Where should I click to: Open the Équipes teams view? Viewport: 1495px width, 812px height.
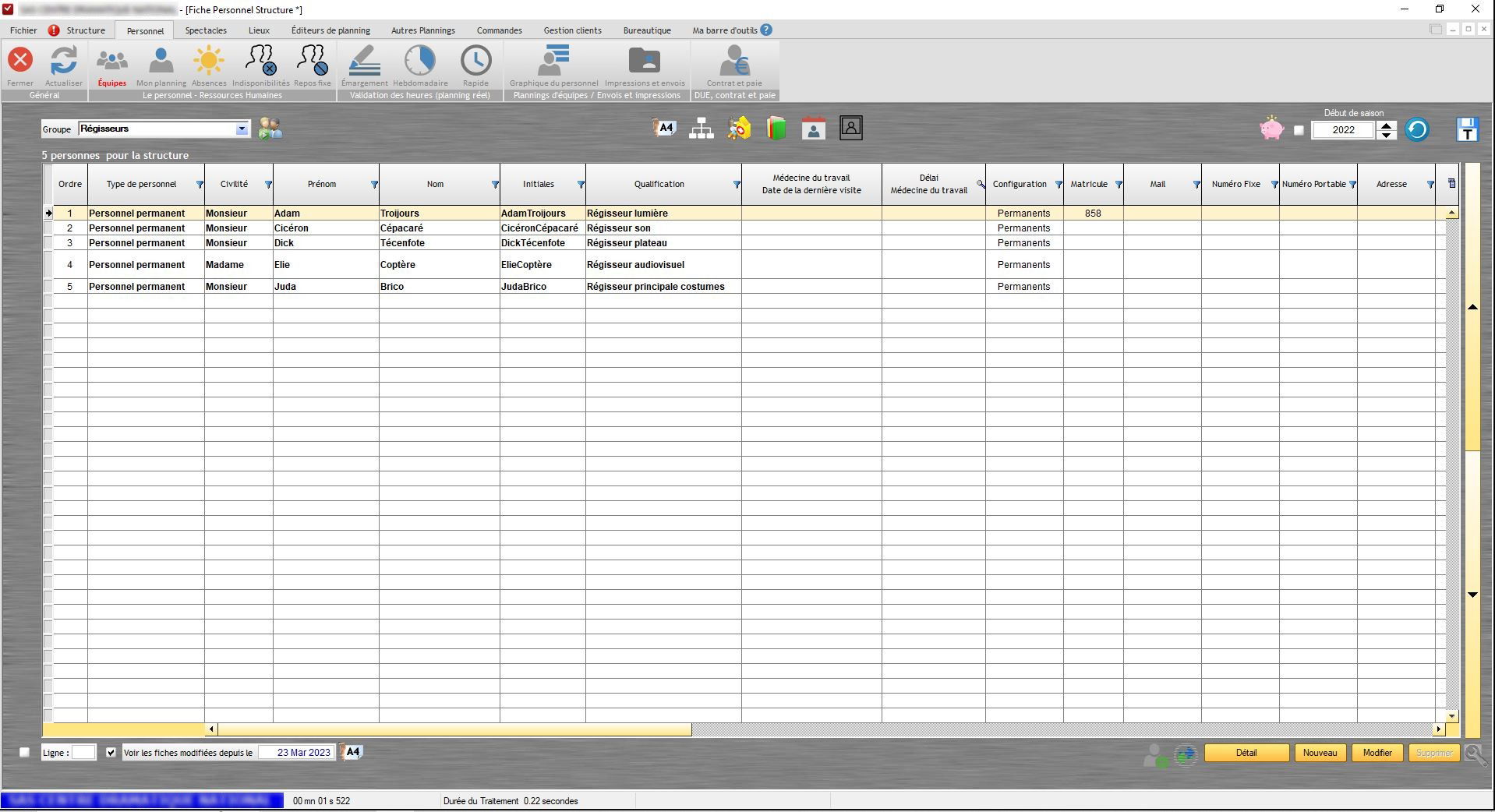[111, 60]
